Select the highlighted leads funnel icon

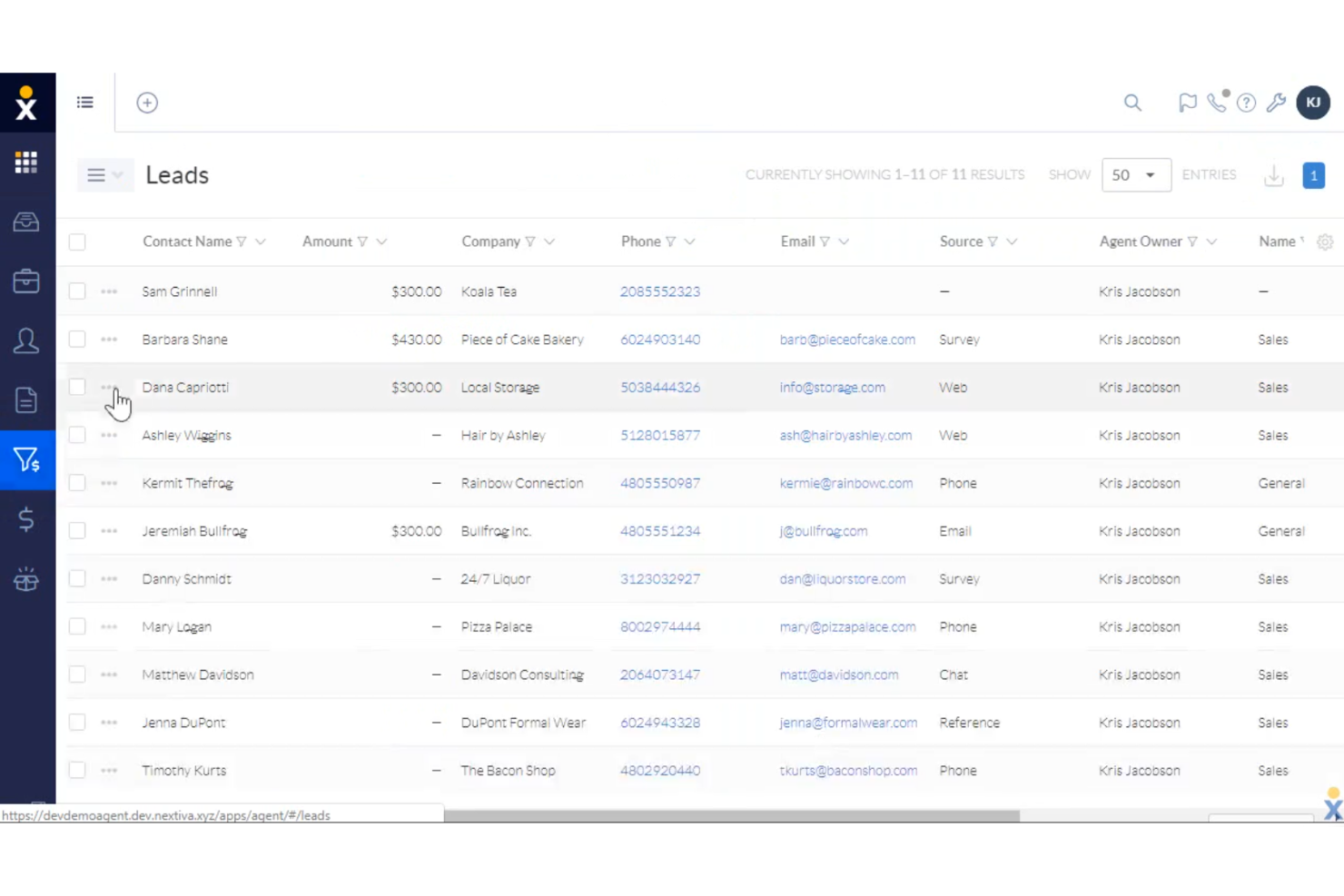[x=26, y=460]
